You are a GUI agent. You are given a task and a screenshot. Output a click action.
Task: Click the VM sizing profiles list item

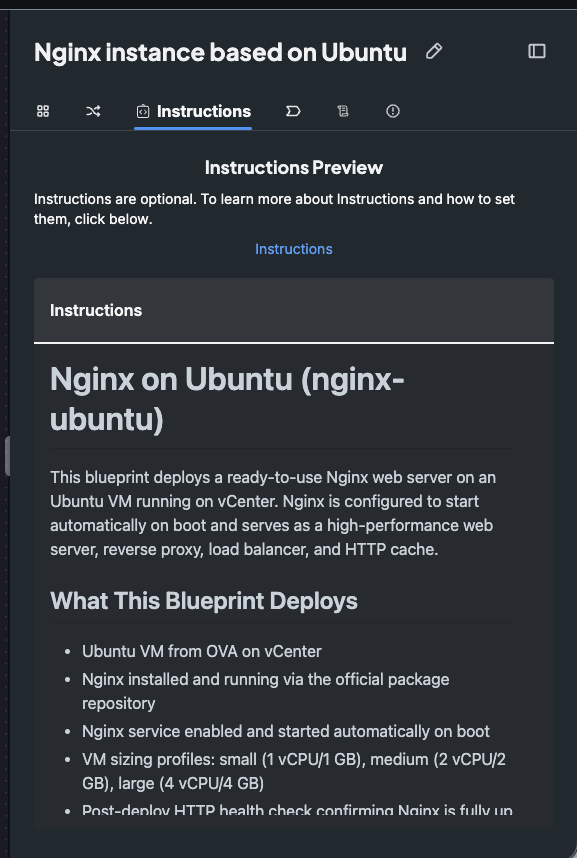pyautogui.click(x=294, y=771)
